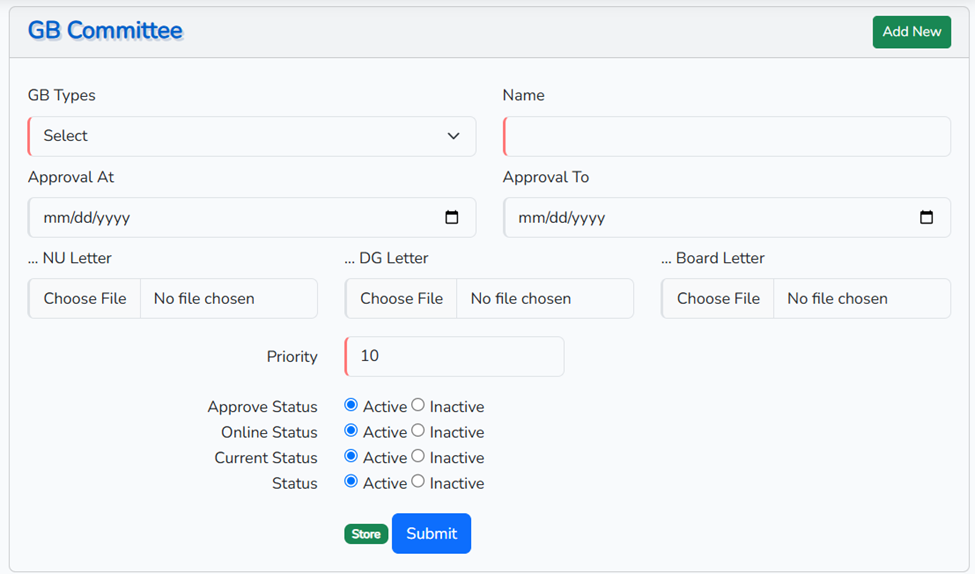Viewport: 975px width, 574px height.
Task: Click the Approval To date field
Action: click(x=705, y=218)
